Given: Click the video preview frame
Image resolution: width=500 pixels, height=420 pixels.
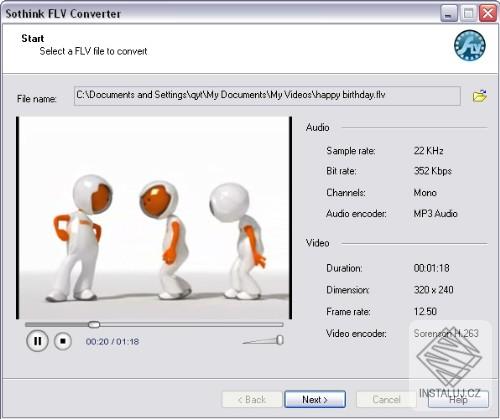Looking at the screenshot, I should coord(154,218).
